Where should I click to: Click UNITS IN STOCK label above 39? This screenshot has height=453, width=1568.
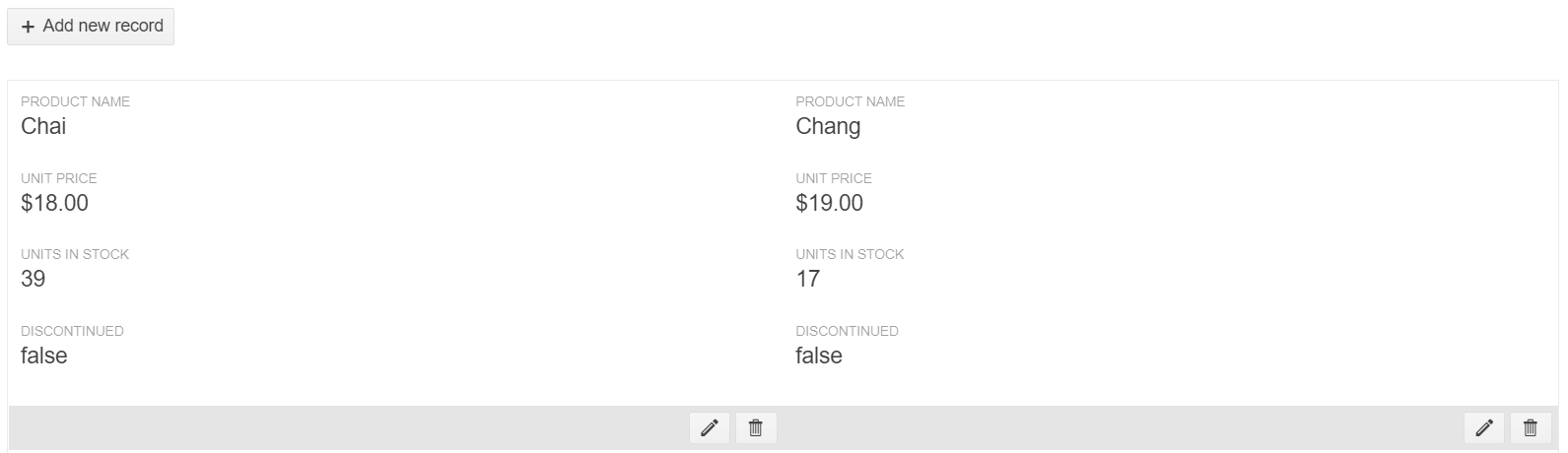click(x=75, y=254)
